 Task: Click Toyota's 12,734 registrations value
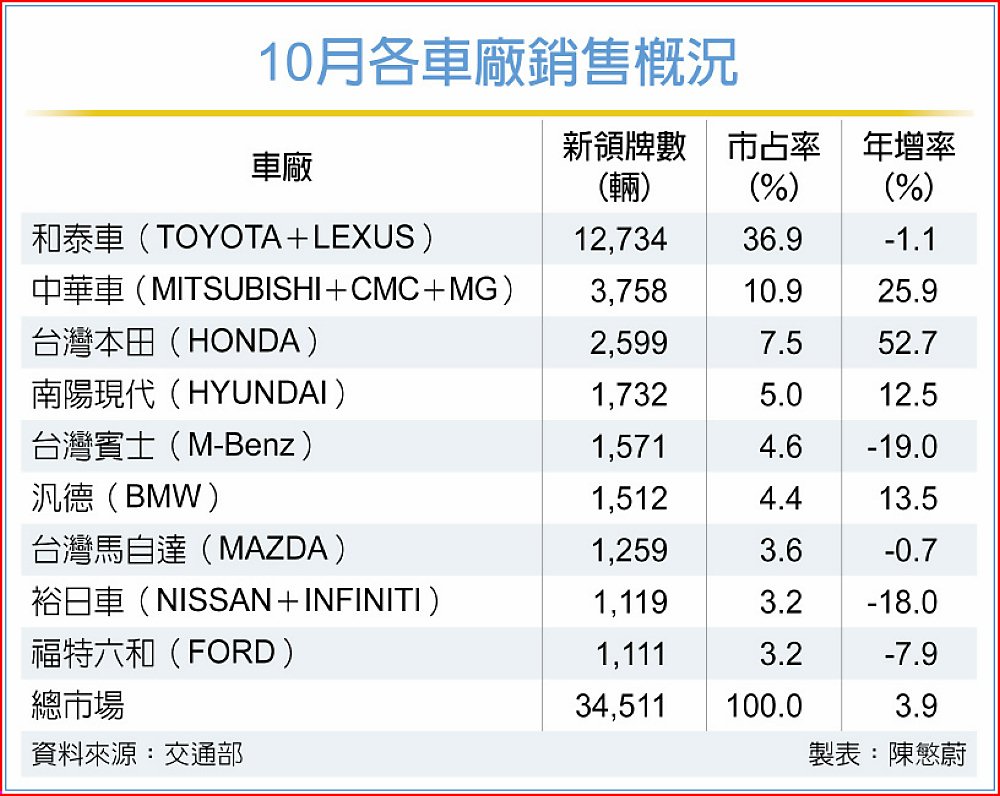pos(620,239)
